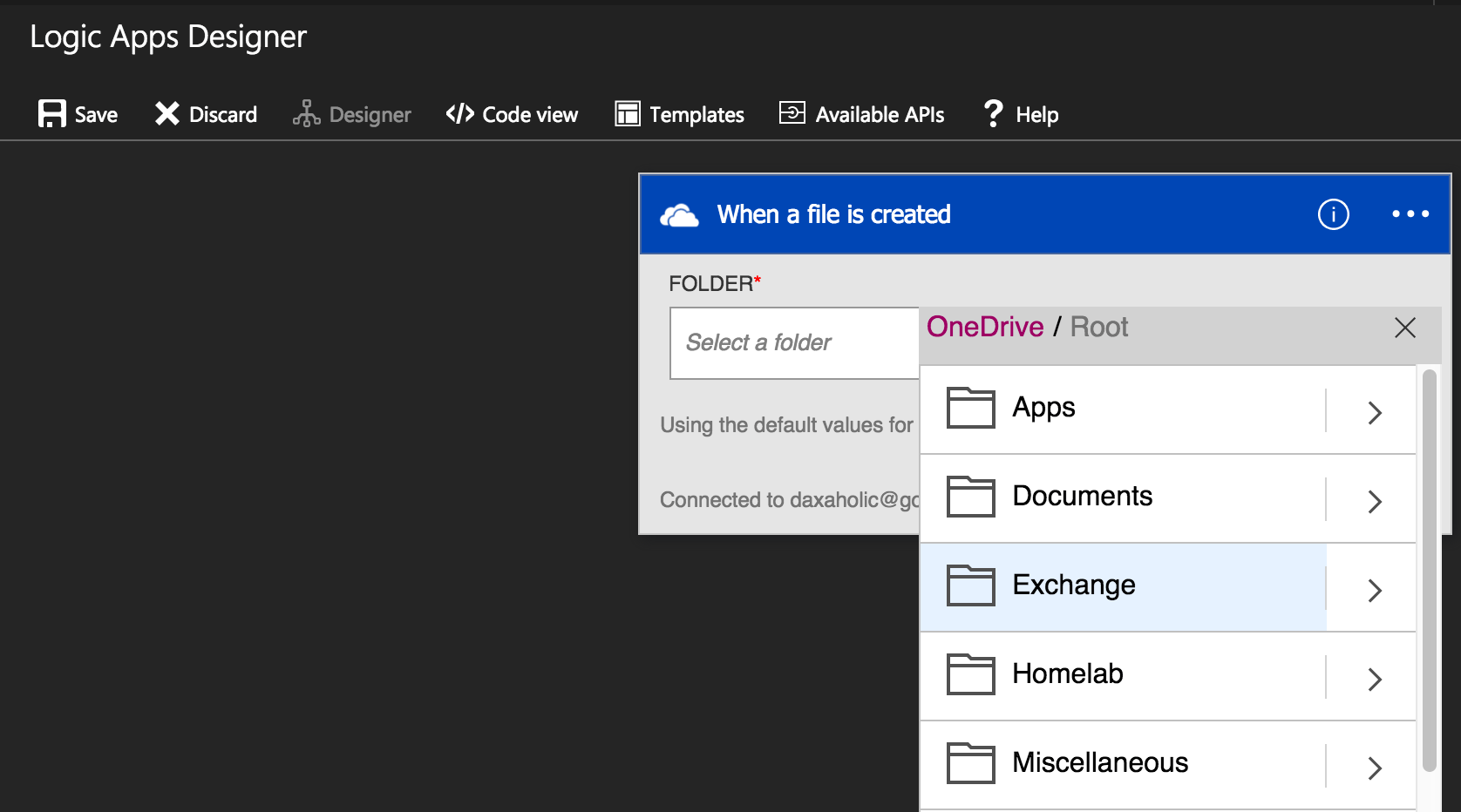Screen dimensions: 1461x812
Task: Expand the Homelab folder chevron
Action: click(x=1375, y=679)
